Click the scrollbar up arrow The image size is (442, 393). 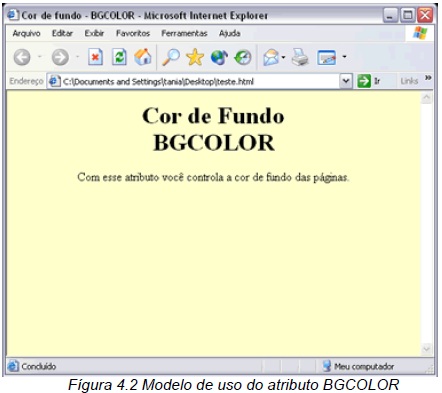427,98
